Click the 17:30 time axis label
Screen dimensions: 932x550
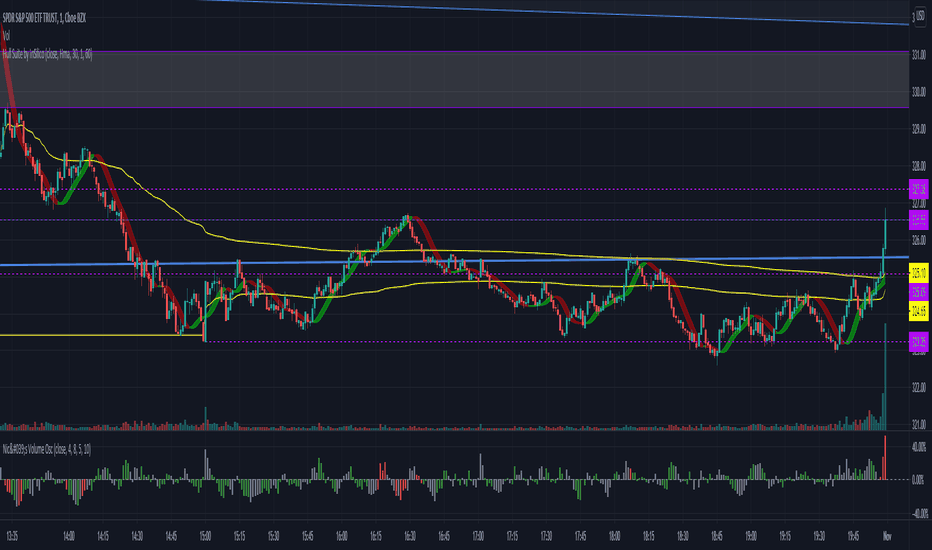click(x=546, y=536)
